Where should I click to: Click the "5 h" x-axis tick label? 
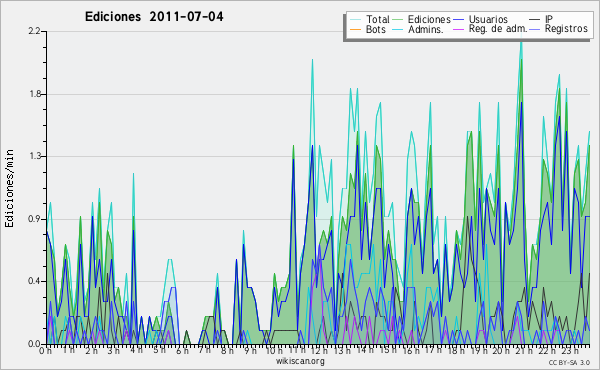pos(159,351)
